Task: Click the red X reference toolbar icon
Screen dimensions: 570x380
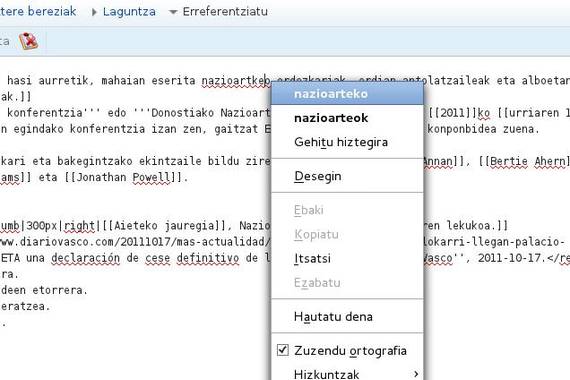Action: pos(28,41)
